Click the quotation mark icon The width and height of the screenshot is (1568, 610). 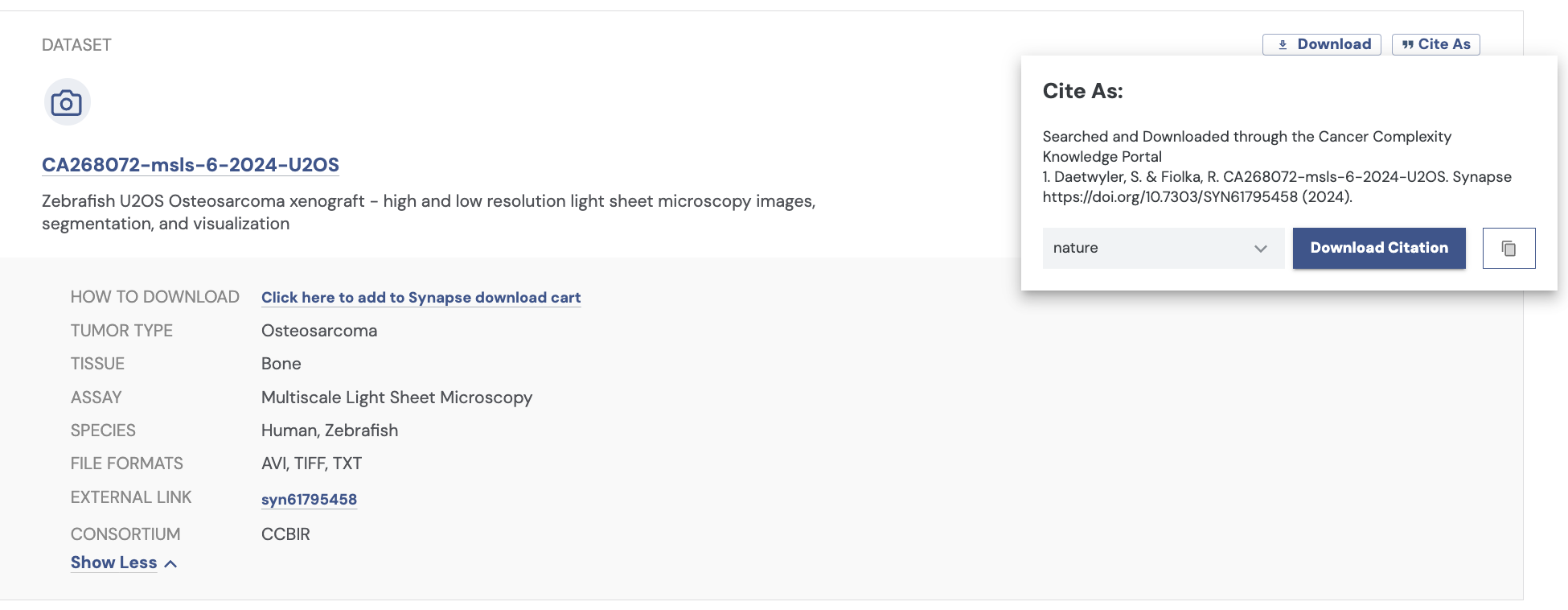pos(1407,45)
